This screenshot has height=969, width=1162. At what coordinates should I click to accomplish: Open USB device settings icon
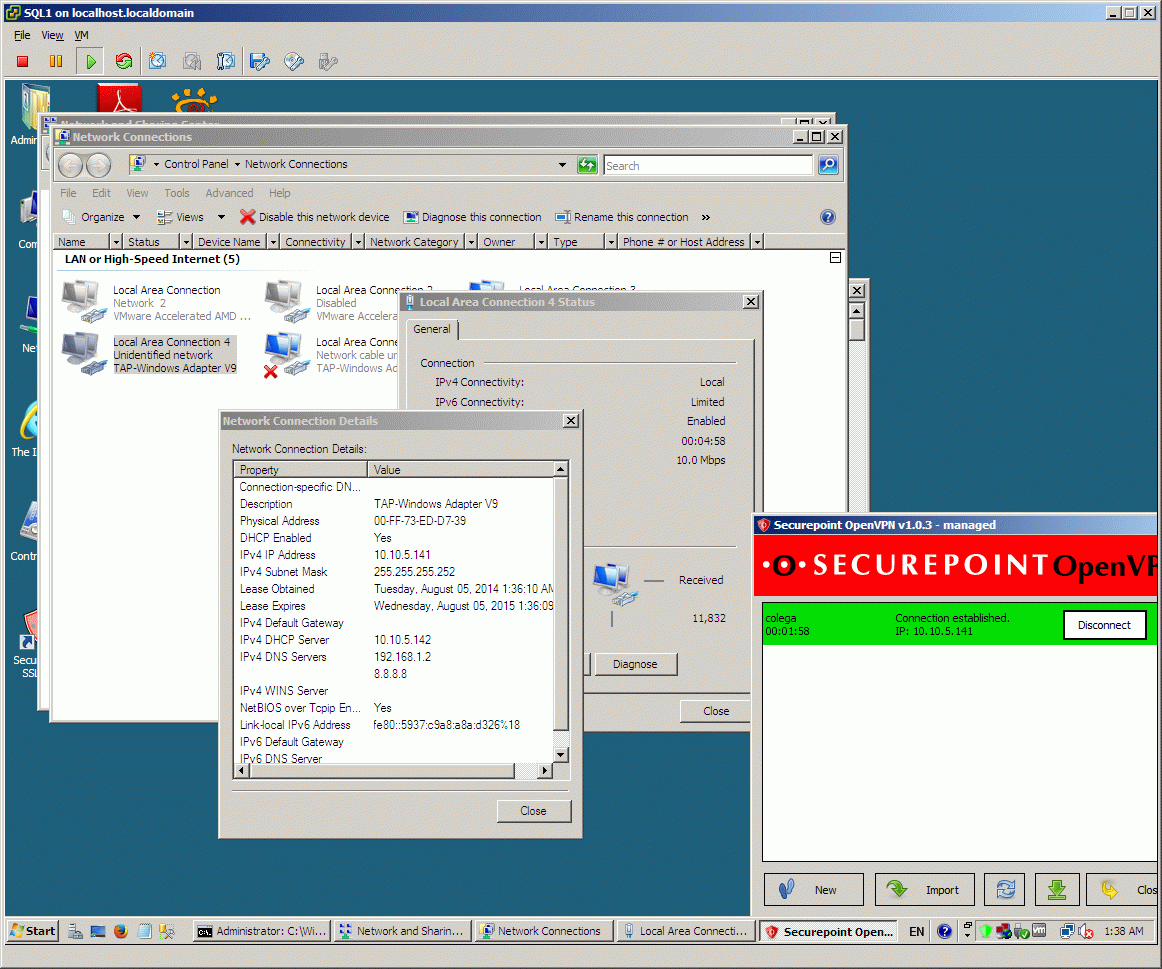(328, 61)
